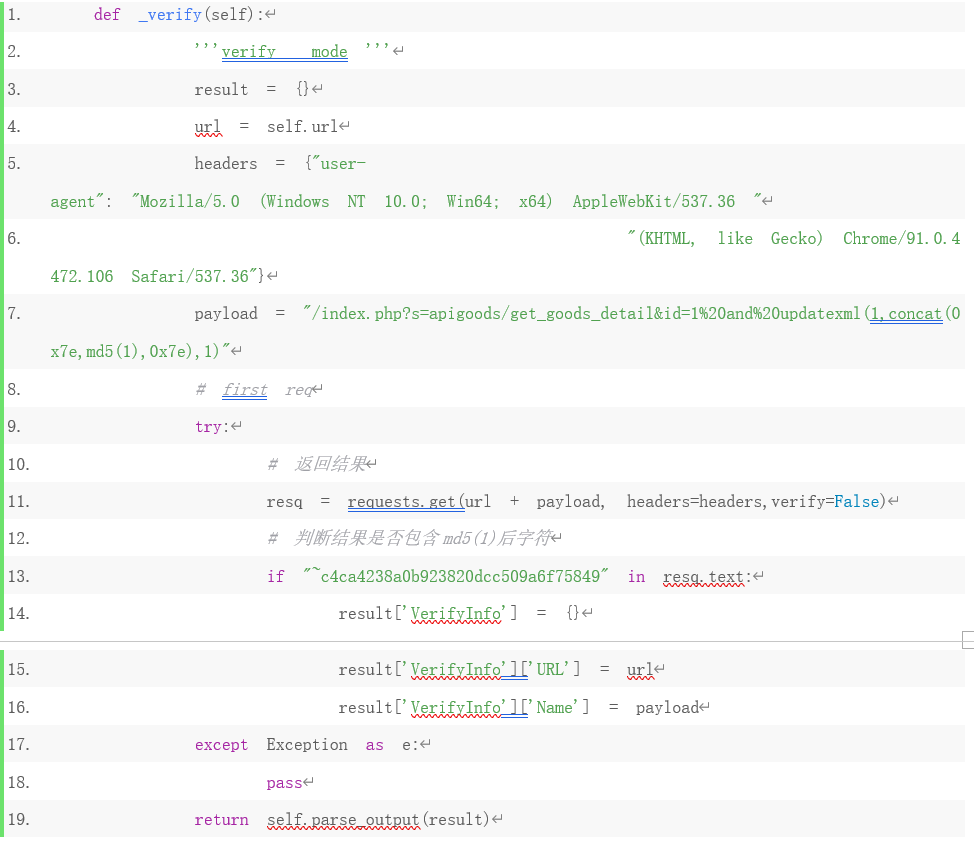Click line number 15
Viewport: 974px width, 844px height.
pos(19,669)
